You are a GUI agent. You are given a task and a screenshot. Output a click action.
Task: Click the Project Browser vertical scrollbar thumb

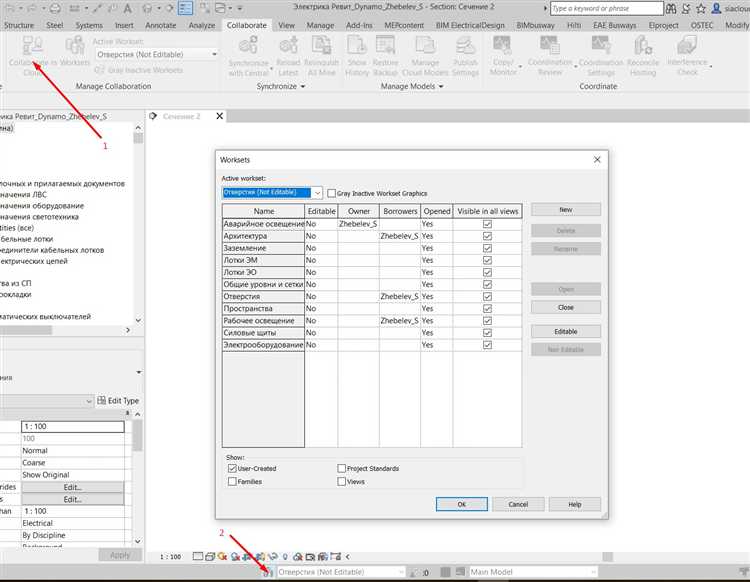click(138, 138)
